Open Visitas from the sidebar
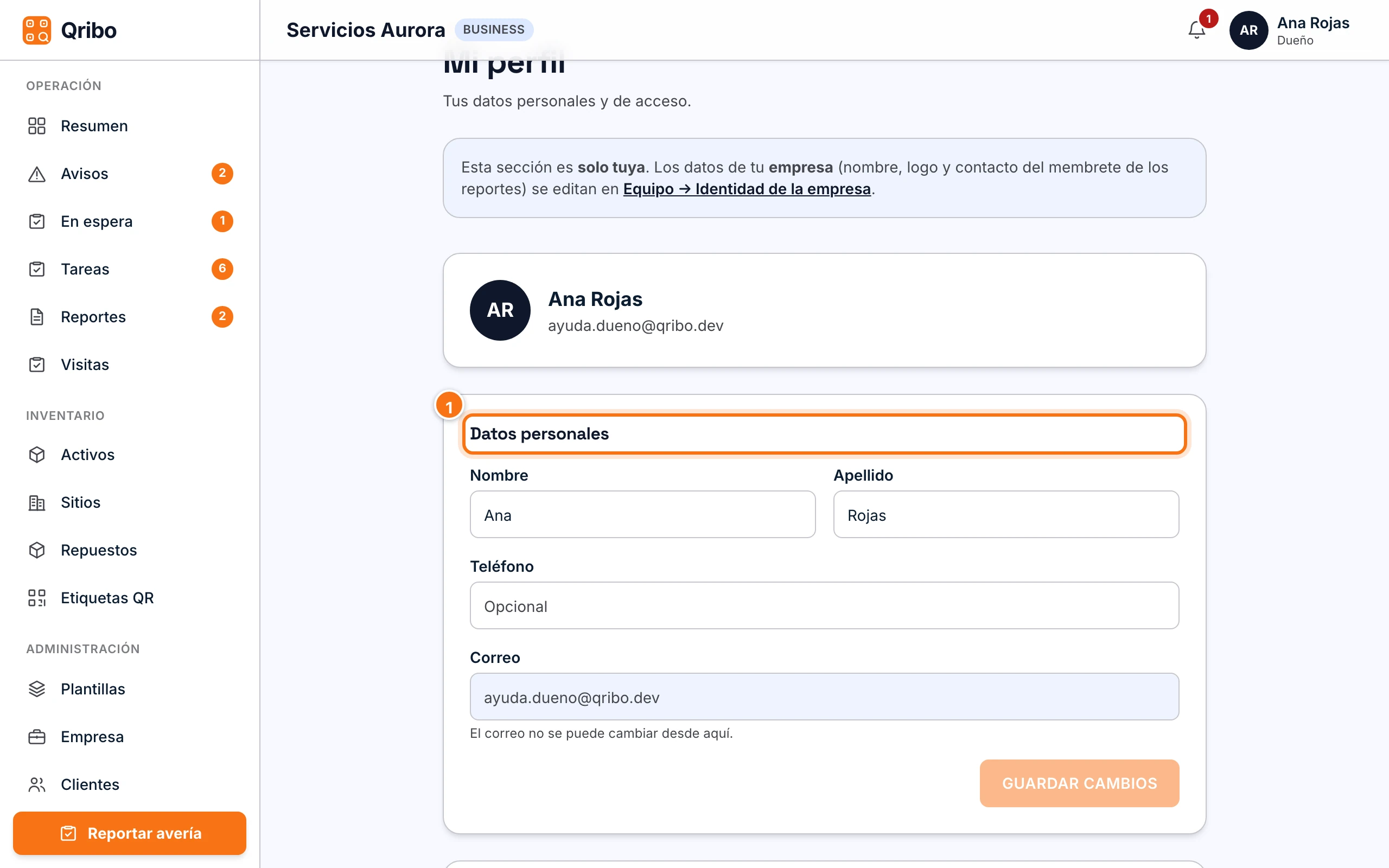This screenshot has height=868, width=1389. coord(130,365)
